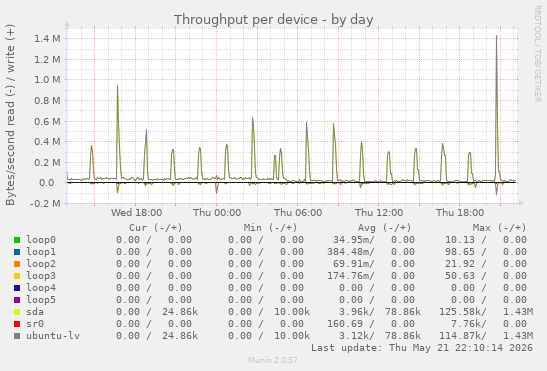Click the 'Munin 2.0.57' version text
The height and width of the screenshot is (371, 547).
(273, 360)
